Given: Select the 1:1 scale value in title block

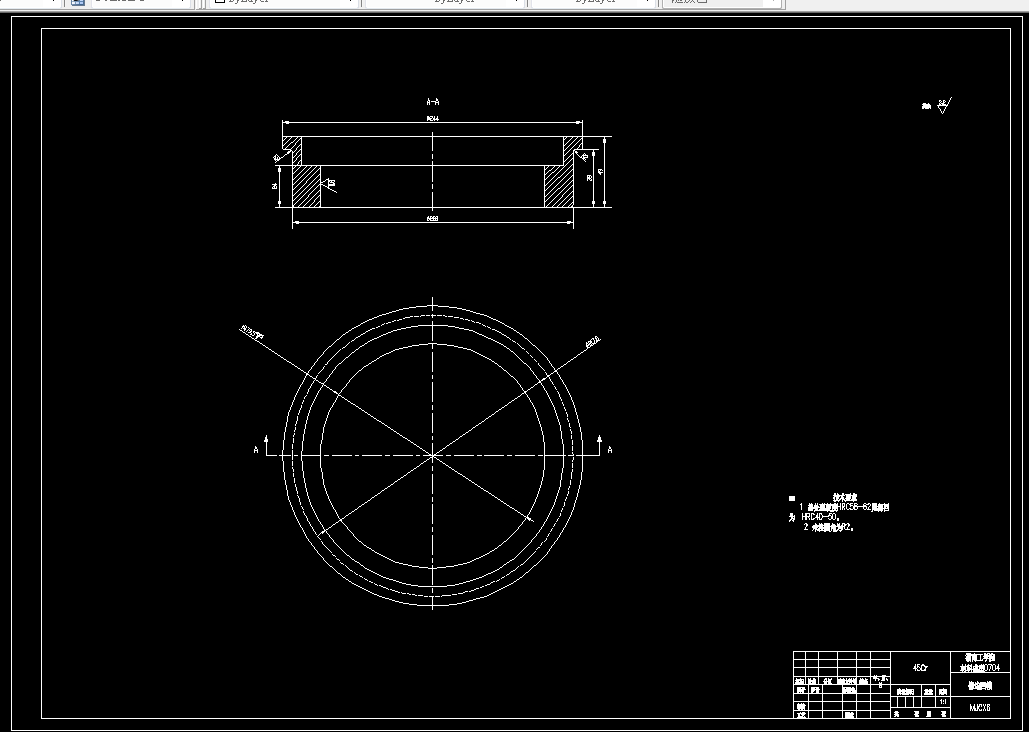Looking at the screenshot, I should (x=943, y=702).
